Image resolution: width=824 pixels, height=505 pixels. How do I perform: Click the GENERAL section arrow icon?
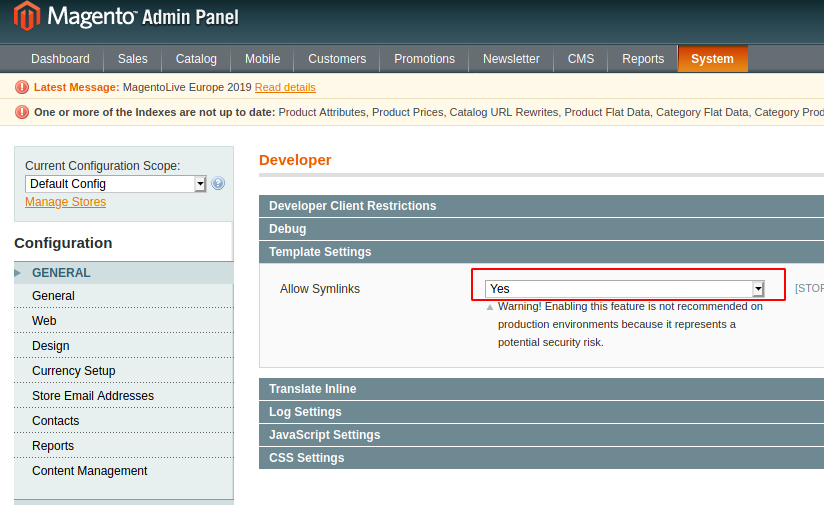point(17,273)
